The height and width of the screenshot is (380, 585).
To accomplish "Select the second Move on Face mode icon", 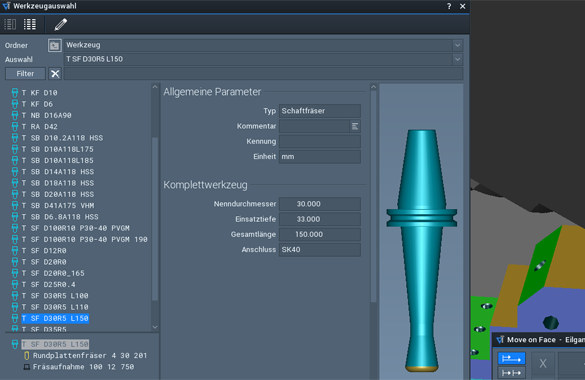I will (x=511, y=373).
